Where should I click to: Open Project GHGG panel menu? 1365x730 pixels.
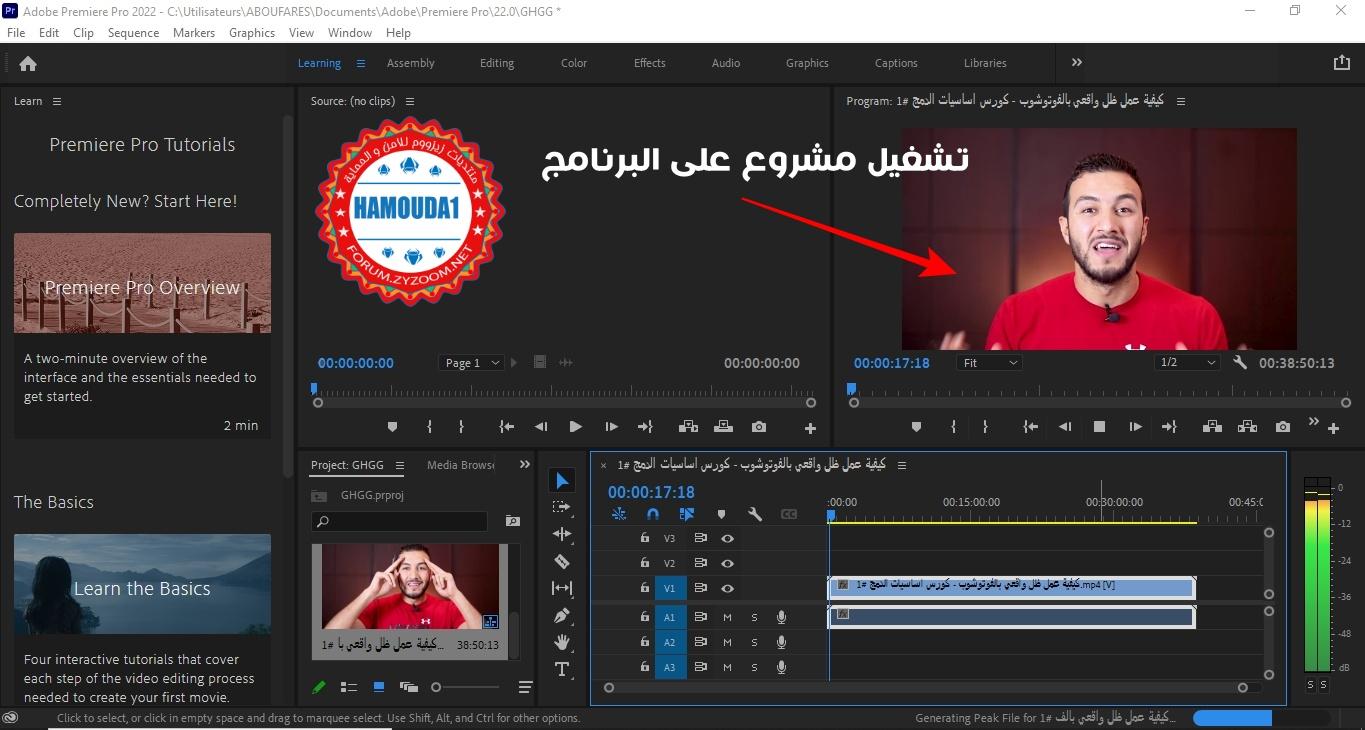click(399, 465)
